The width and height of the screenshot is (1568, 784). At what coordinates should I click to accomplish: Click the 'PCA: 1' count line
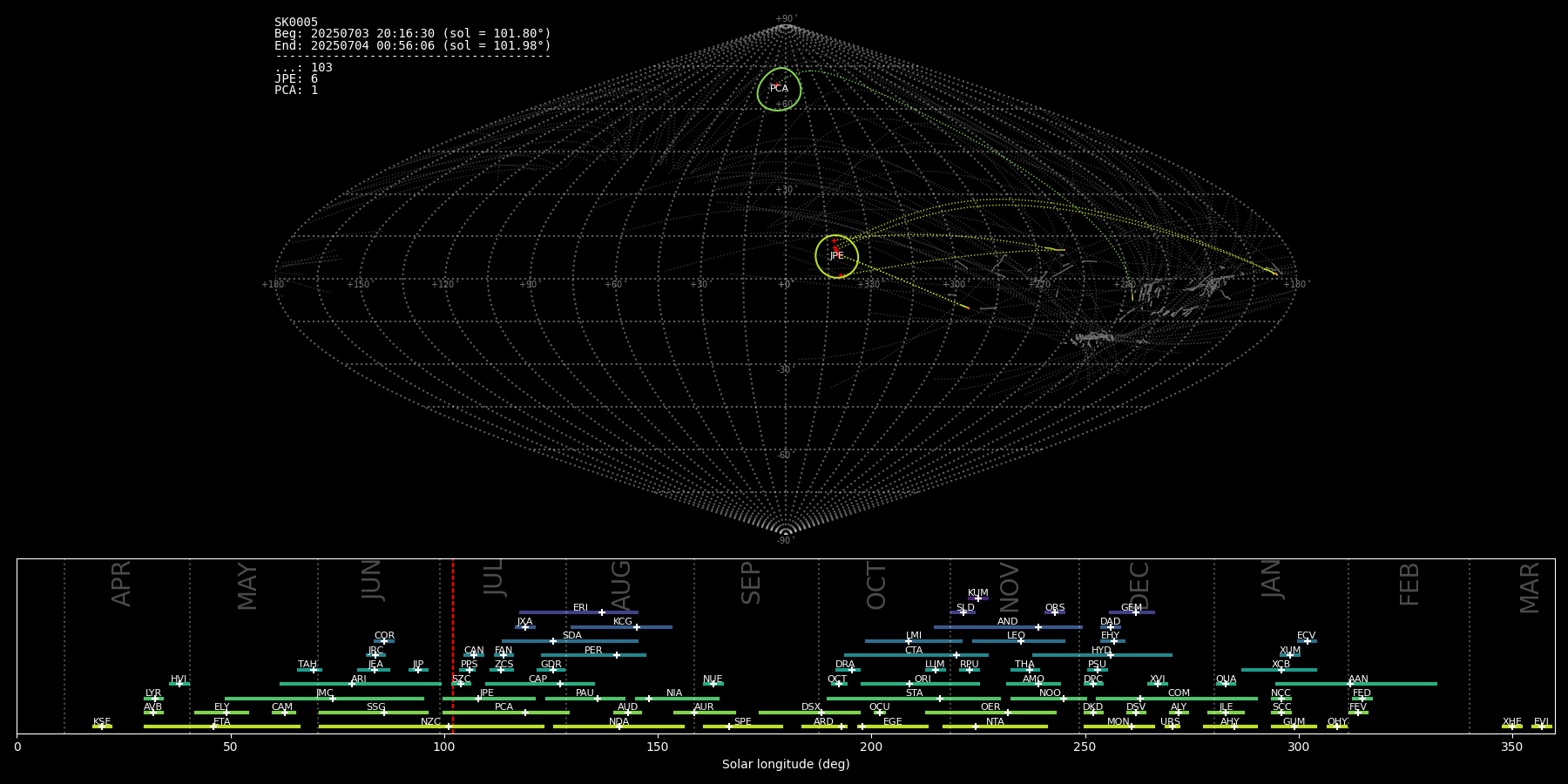[x=296, y=91]
